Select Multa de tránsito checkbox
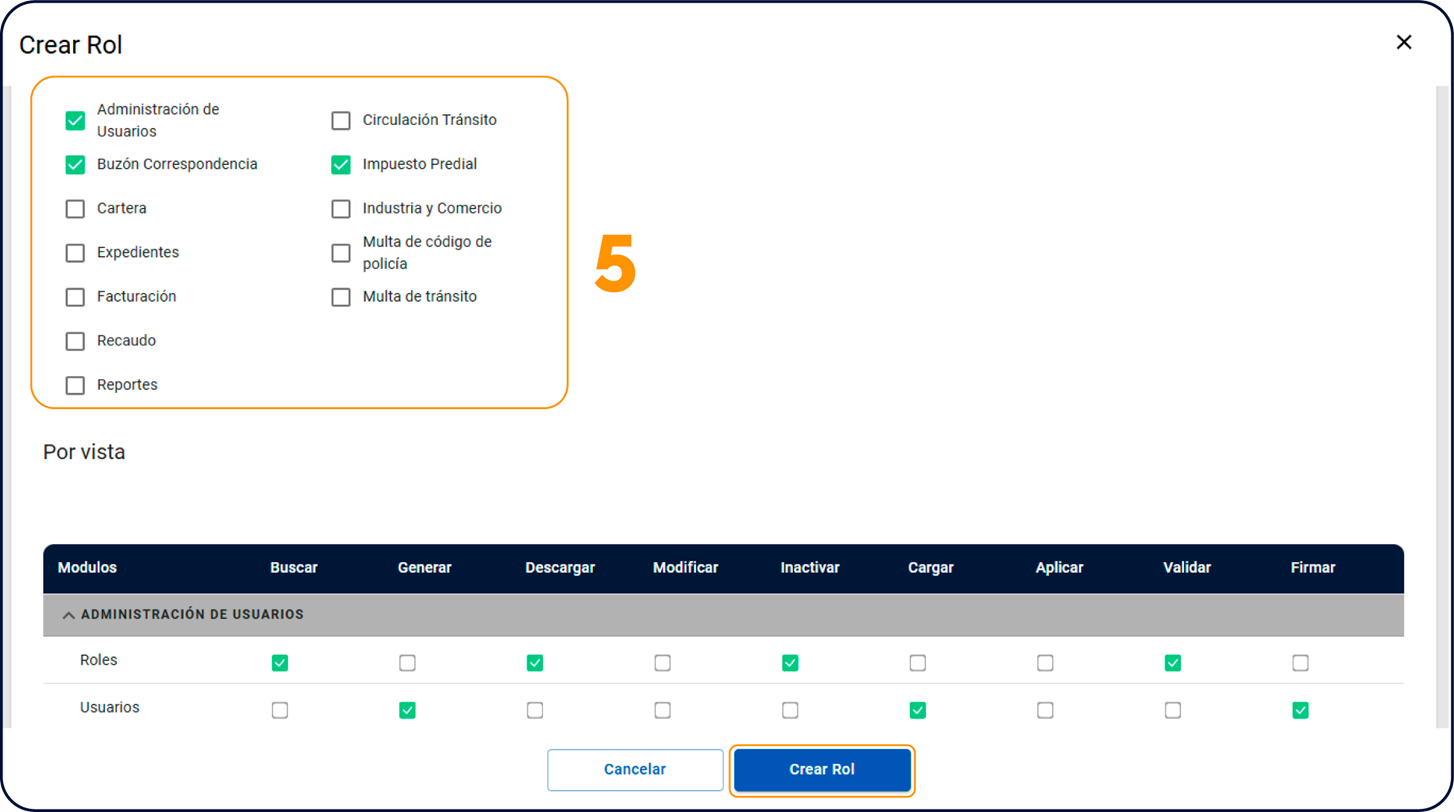Screen dimensions: 1454x812 341,297
